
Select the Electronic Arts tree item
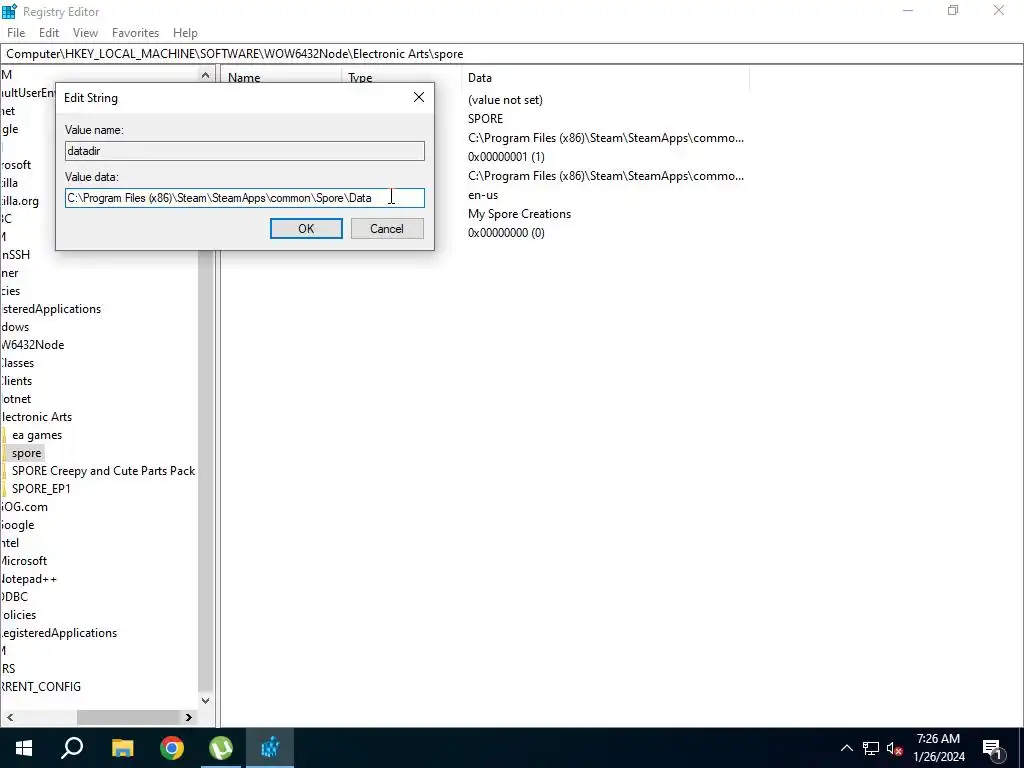(36, 417)
